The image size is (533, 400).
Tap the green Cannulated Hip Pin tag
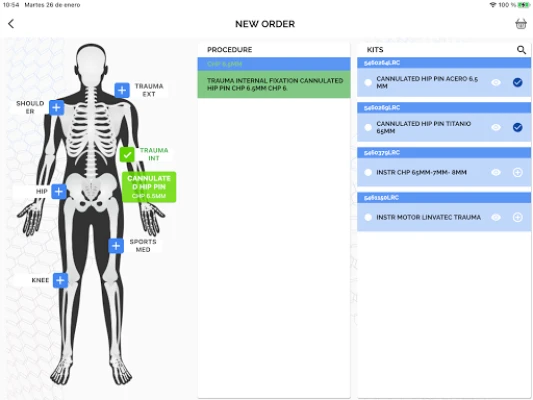pos(149,187)
